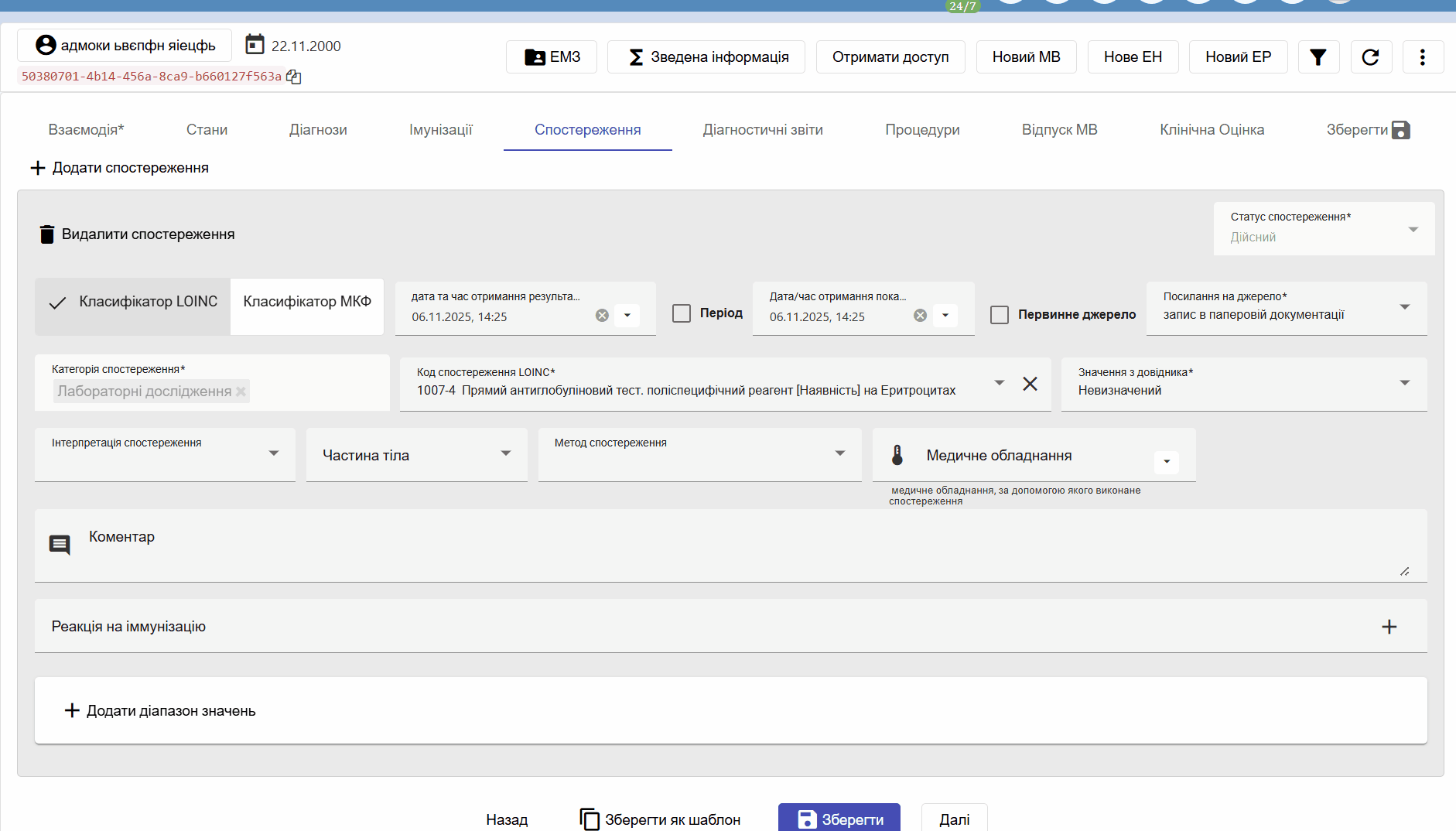Screen dimensions: 1456x831
Task: Click the comment speech bubble icon
Action: [x=60, y=545]
